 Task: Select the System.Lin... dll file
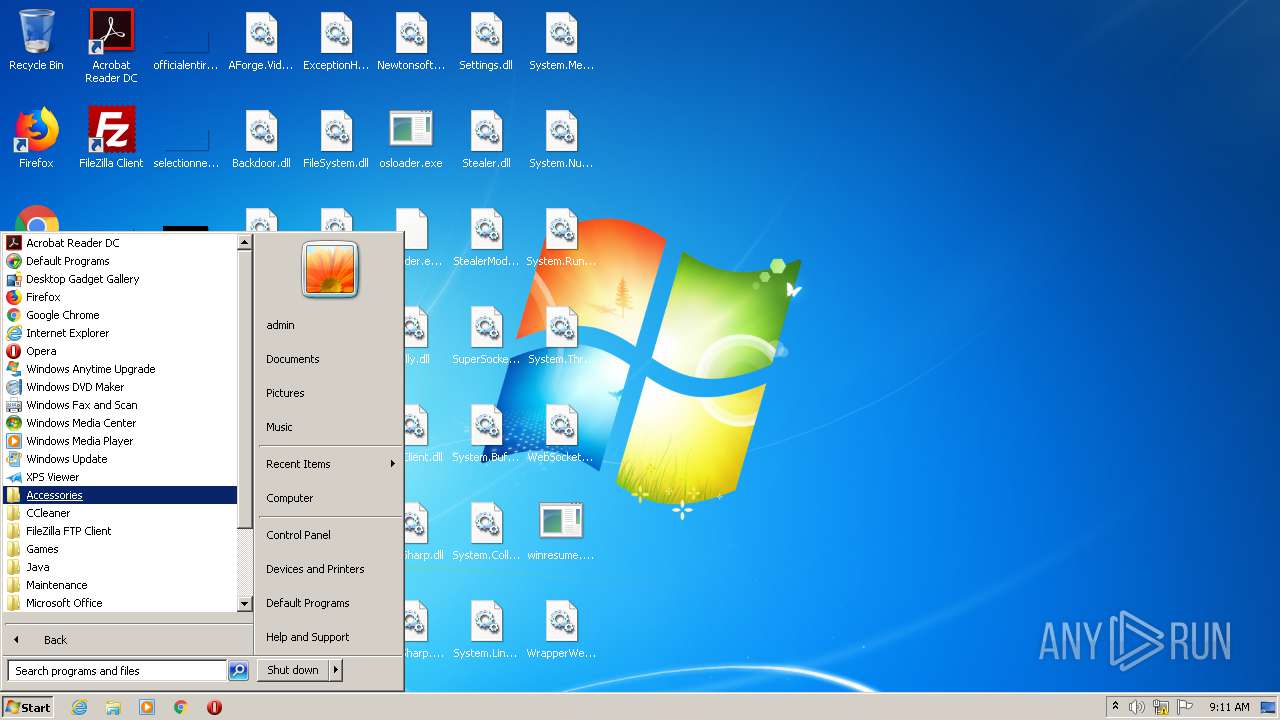coord(486,630)
